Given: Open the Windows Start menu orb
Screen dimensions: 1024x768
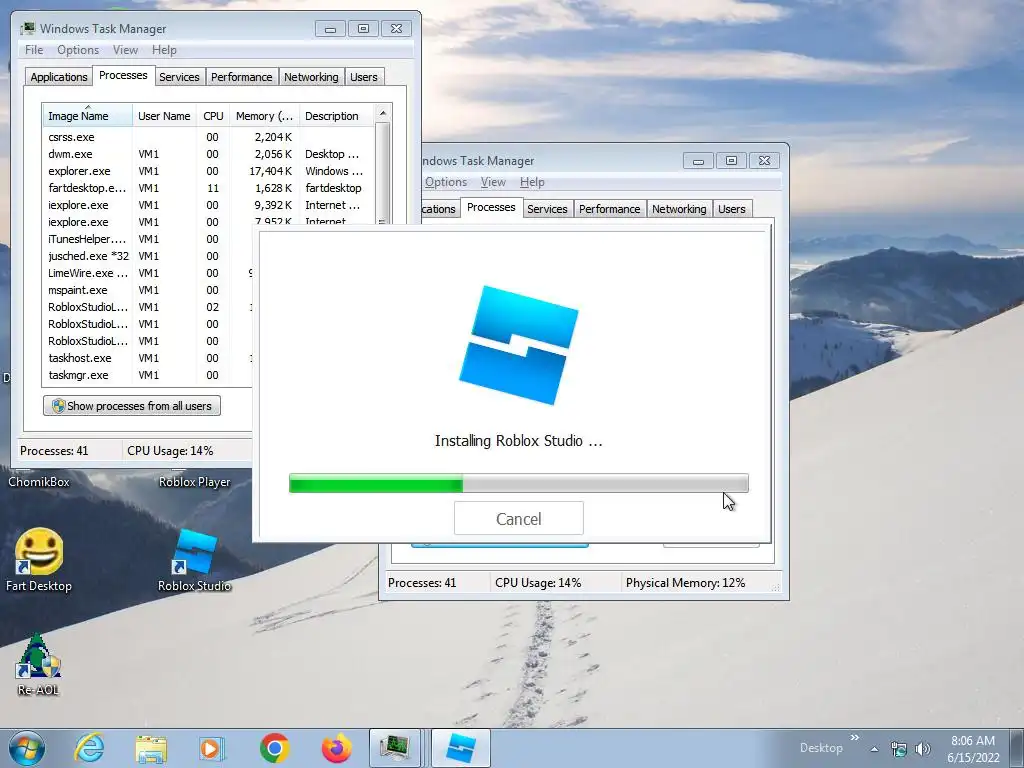Looking at the screenshot, I should click(27, 748).
